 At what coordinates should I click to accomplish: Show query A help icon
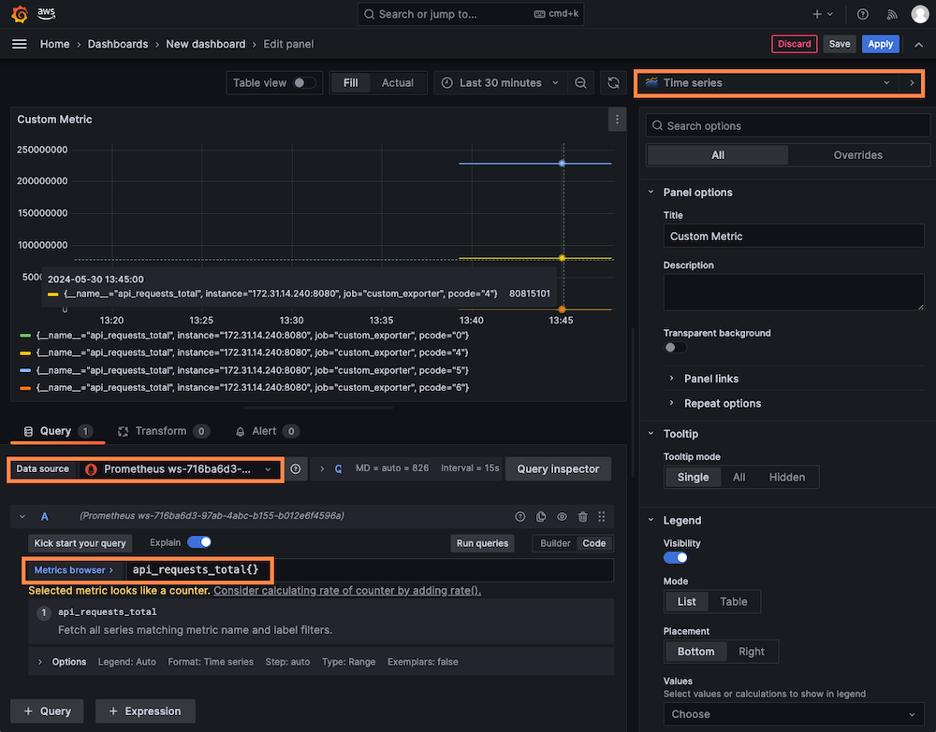tap(520, 516)
